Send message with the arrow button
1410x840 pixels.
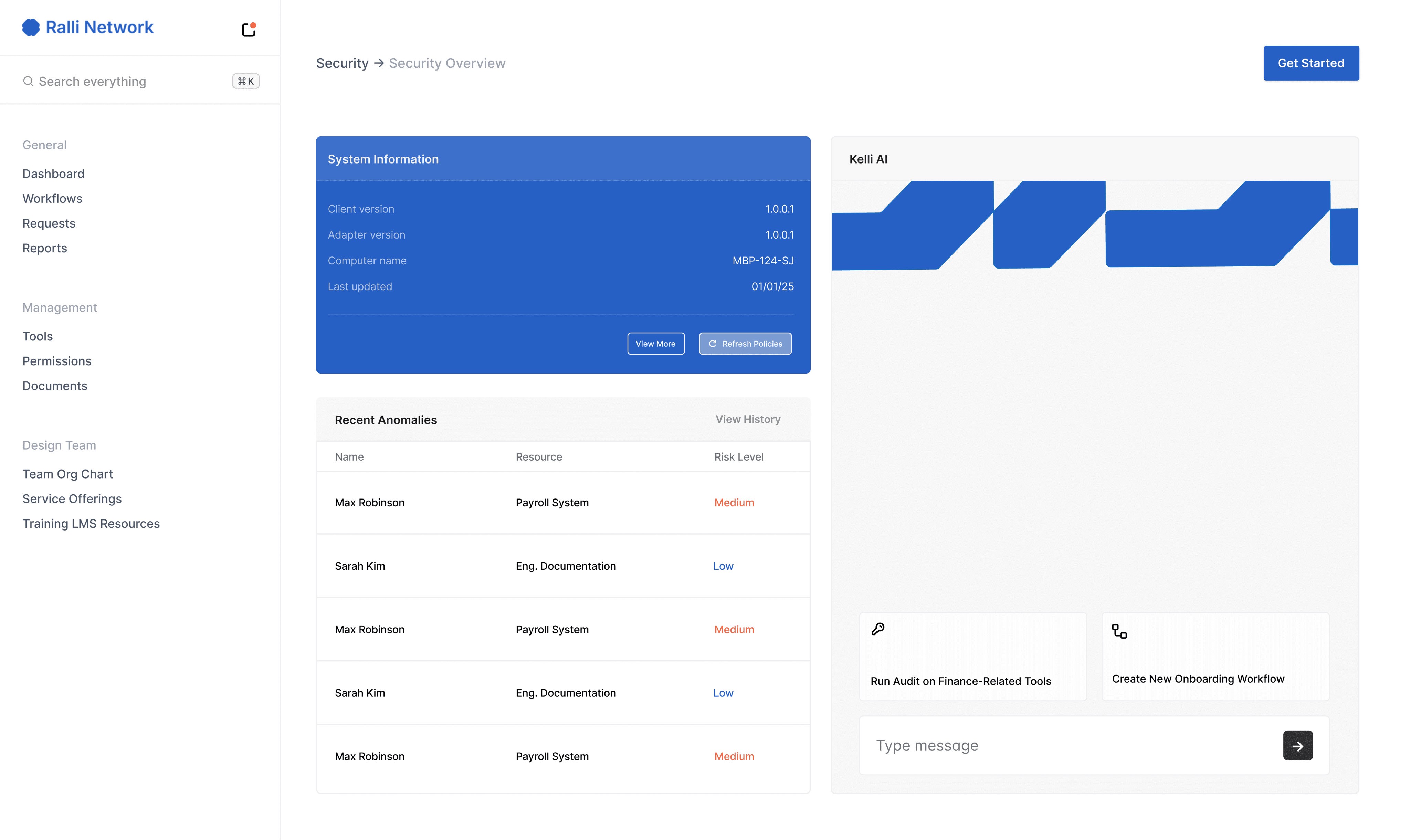[x=1297, y=745]
